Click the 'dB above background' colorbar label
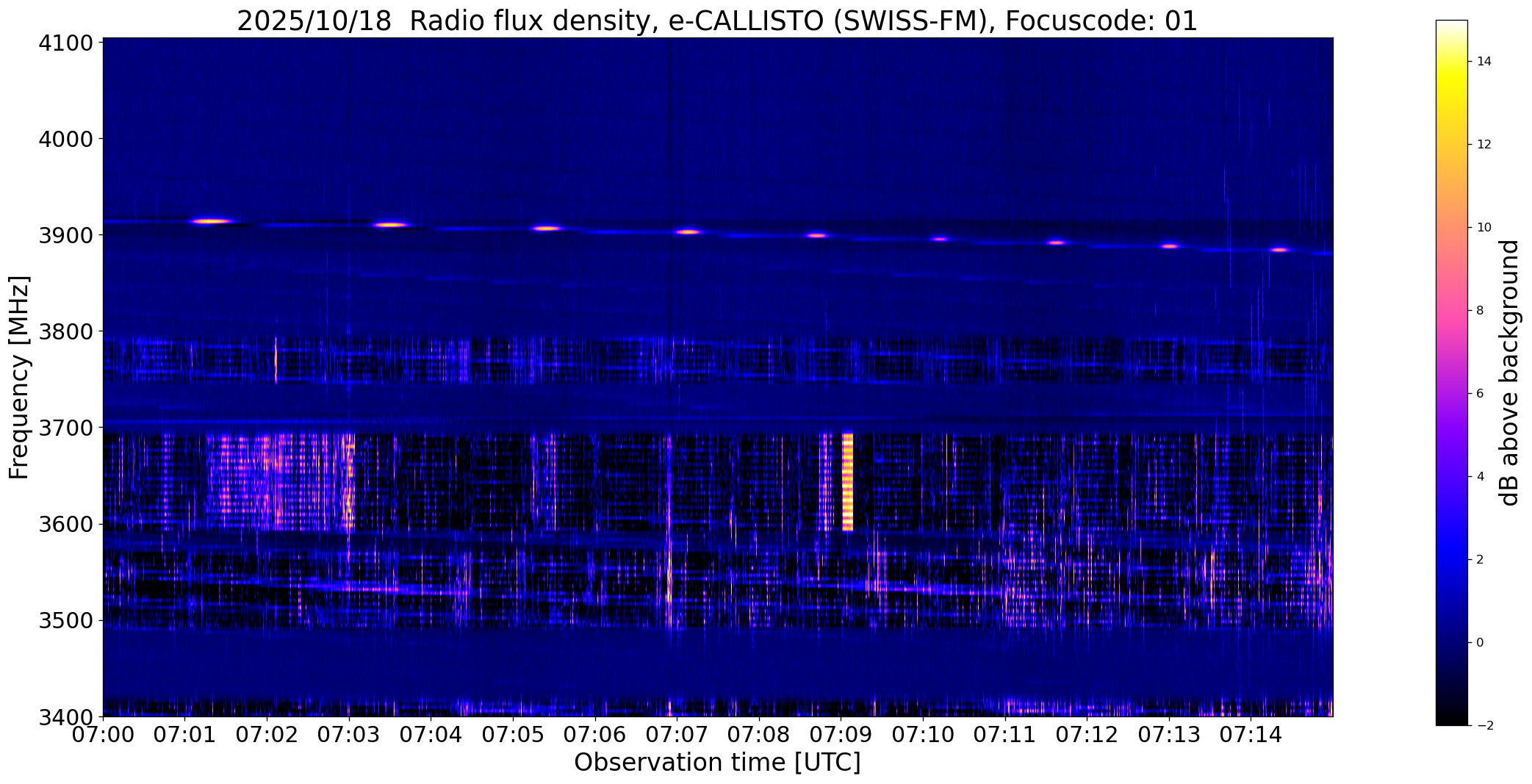Image resolution: width=1532 pixels, height=784 pixels. [1509, 373]
